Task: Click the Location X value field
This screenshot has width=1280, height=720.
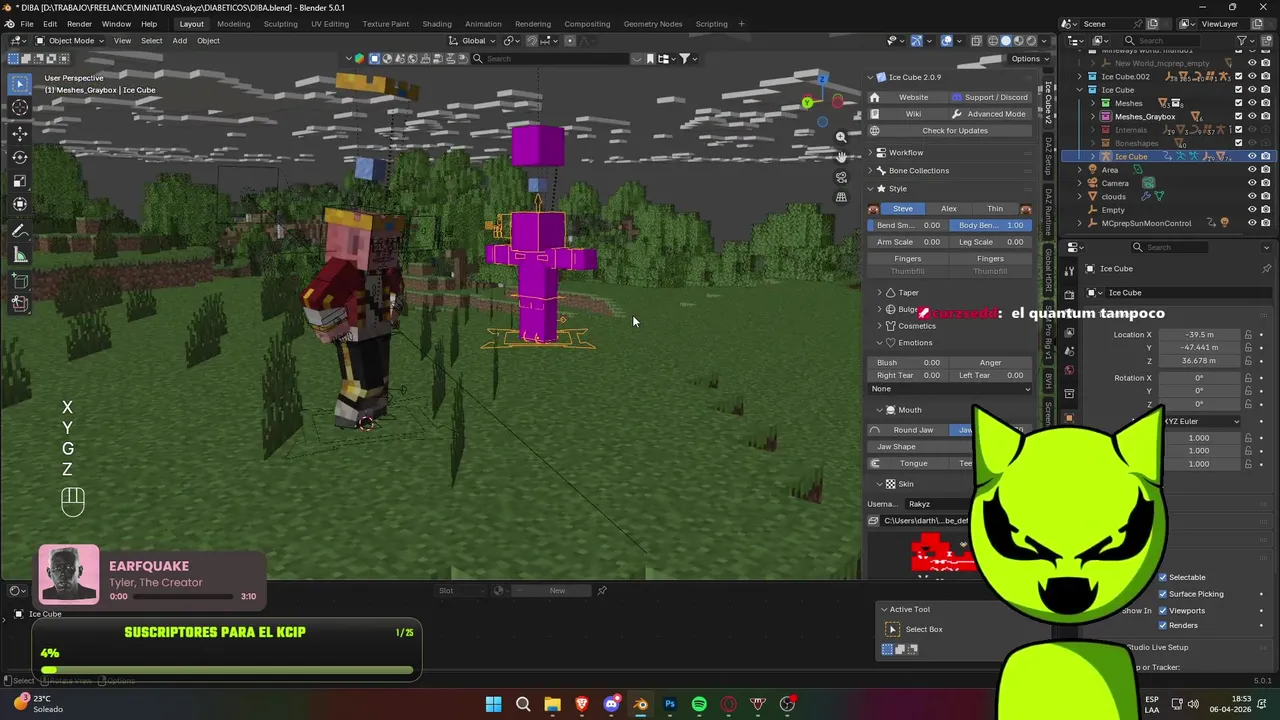Action: [x=1199, y=335]
